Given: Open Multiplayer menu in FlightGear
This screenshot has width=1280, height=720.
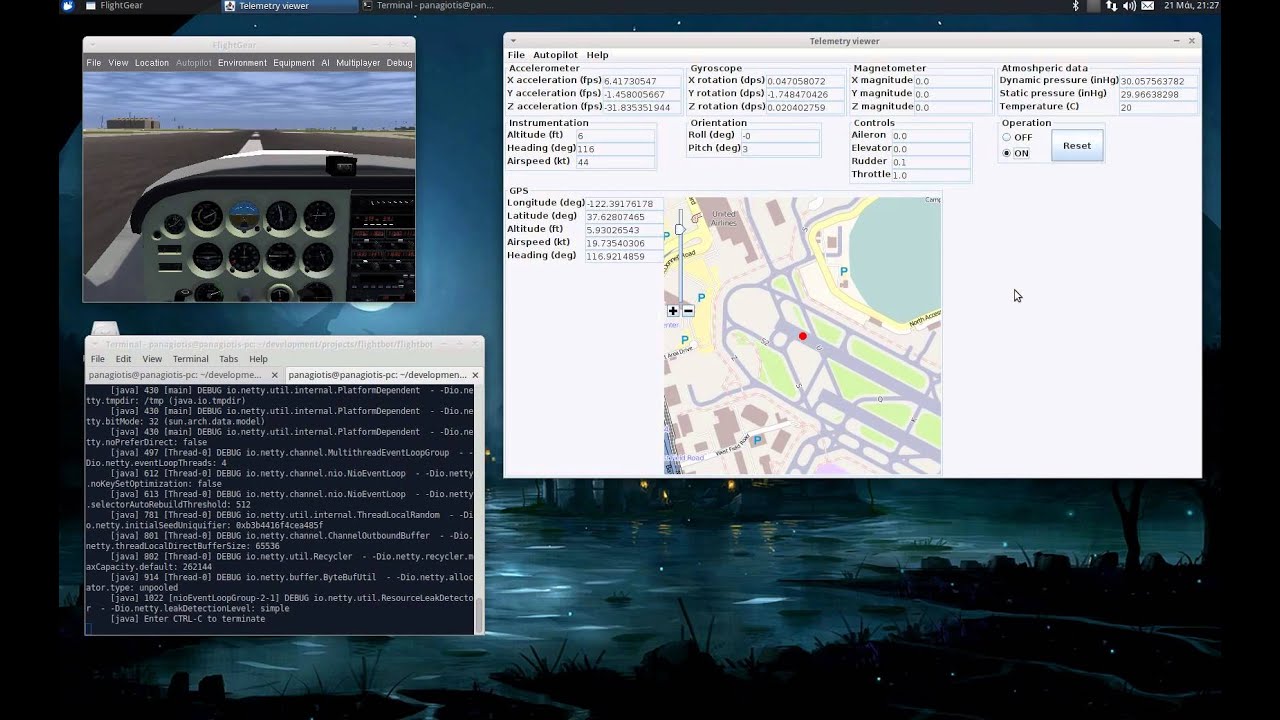Looking at the screenshot, I should point(358,63).
